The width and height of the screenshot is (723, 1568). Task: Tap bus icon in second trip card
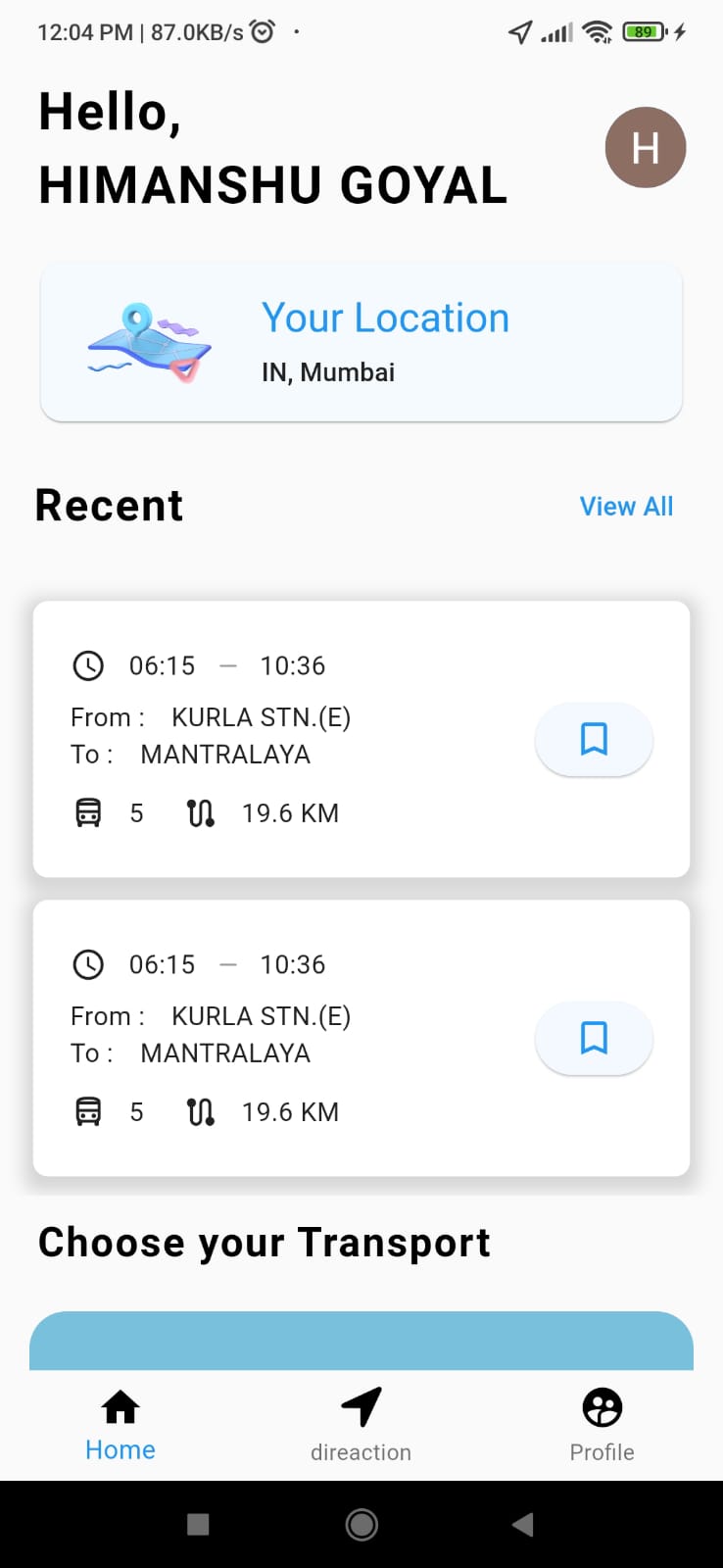coord(88,1112)
